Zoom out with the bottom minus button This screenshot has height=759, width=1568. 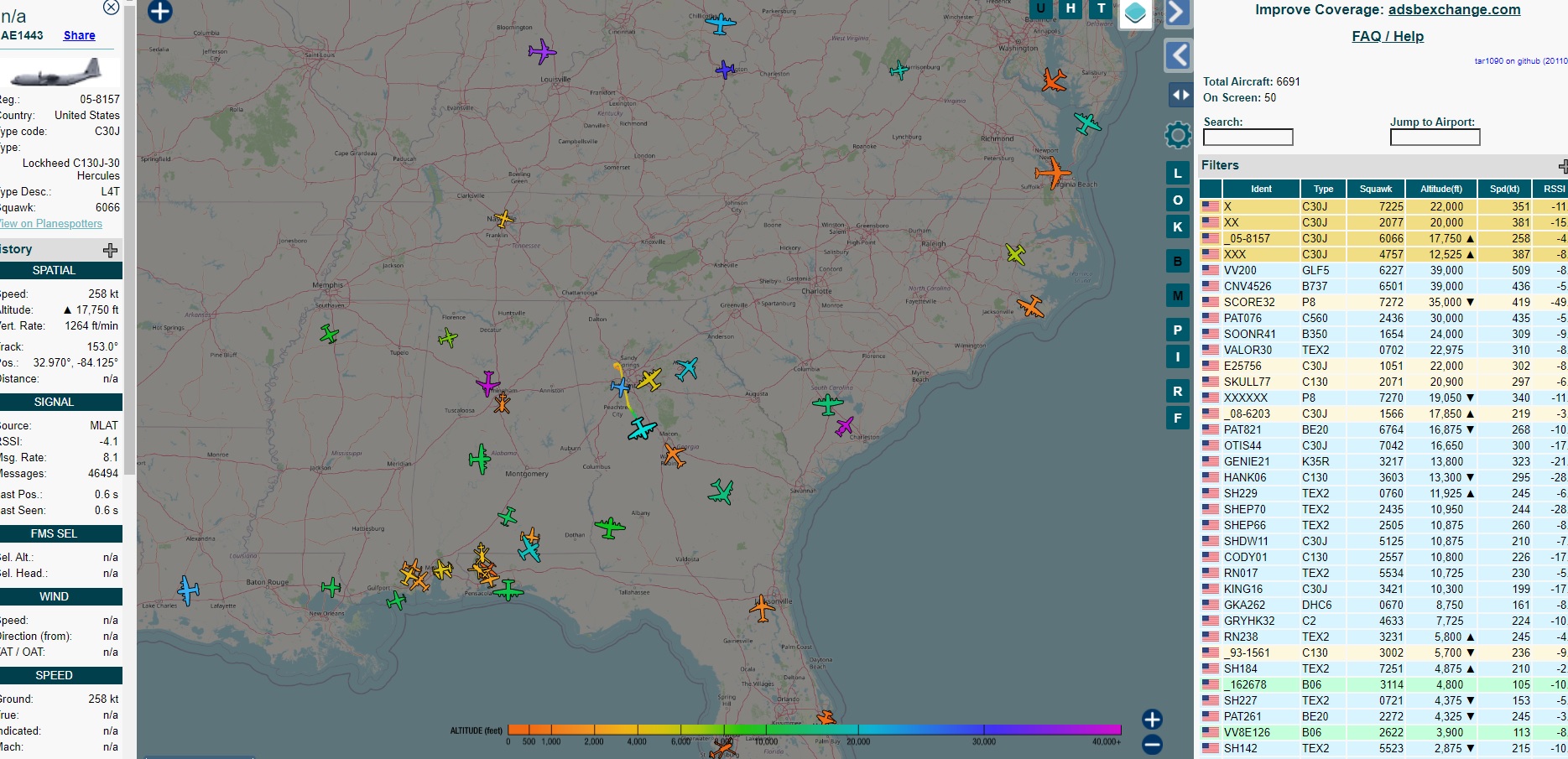click(x=1153, y=744)
